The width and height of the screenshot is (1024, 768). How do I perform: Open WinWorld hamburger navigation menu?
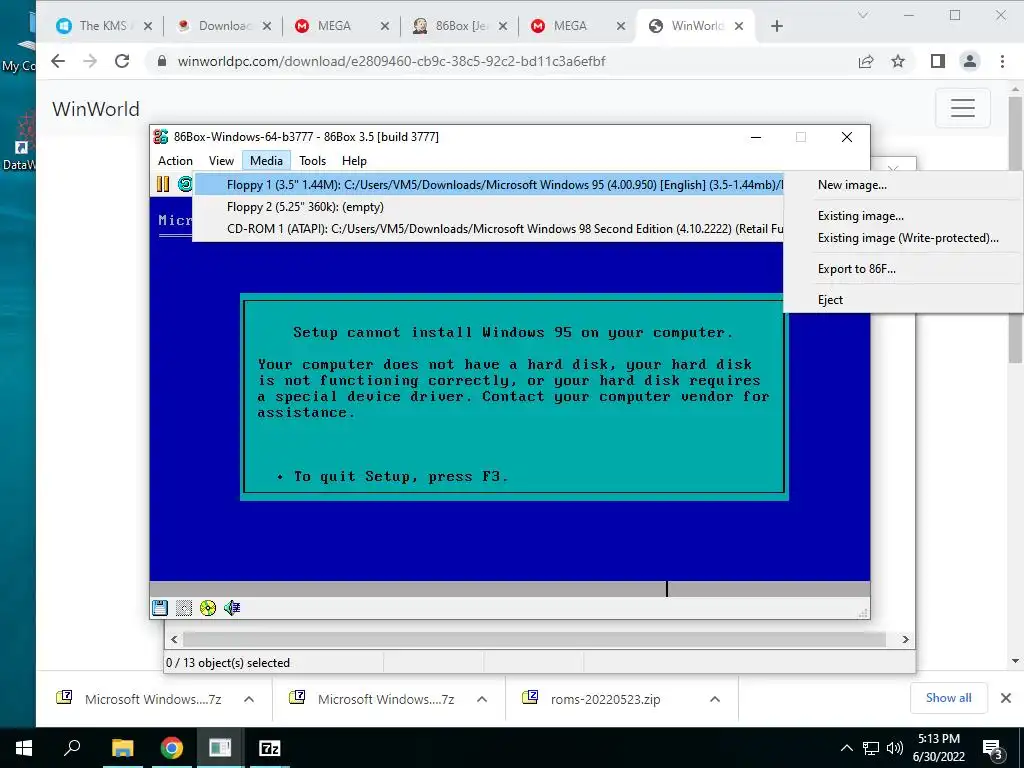pos(963,108)
